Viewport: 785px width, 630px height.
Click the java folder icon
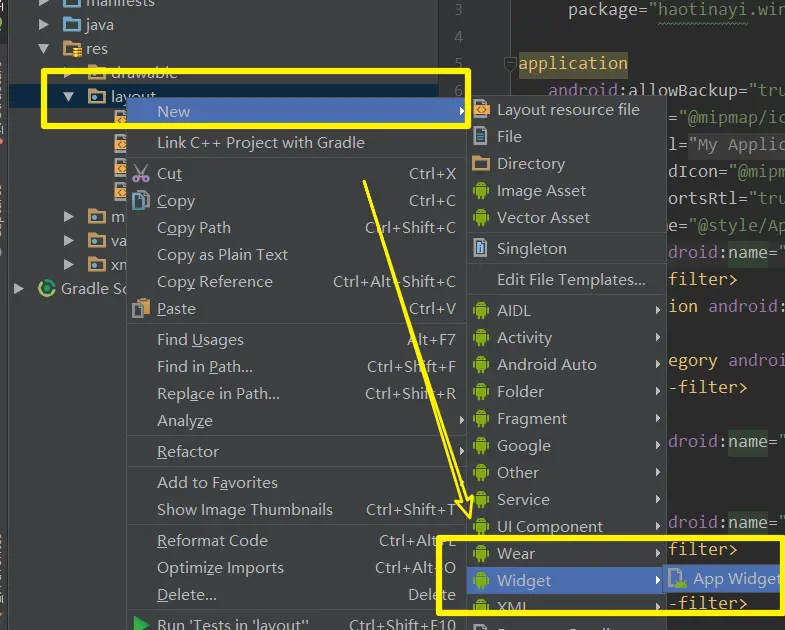[x=72, y=25]
